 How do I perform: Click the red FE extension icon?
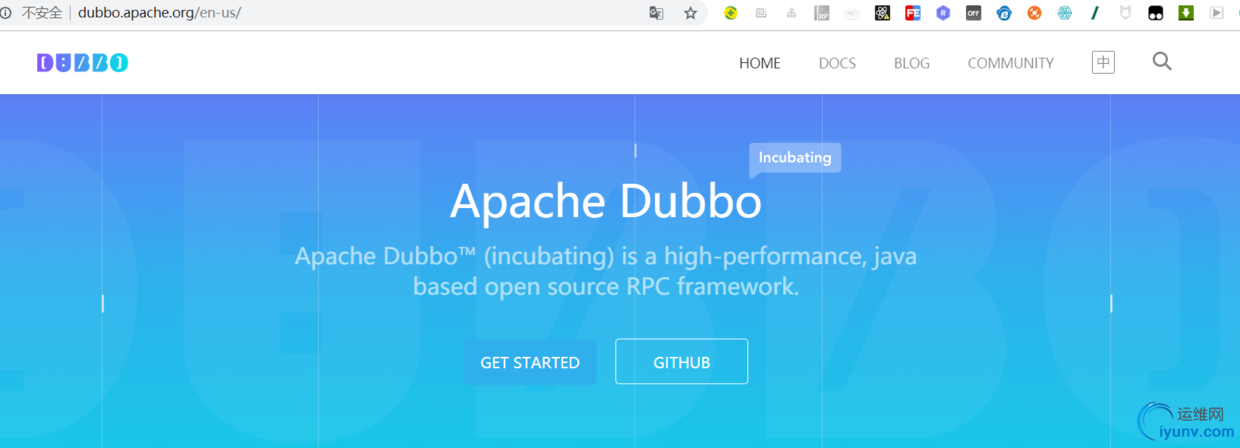tap(912, 13)
